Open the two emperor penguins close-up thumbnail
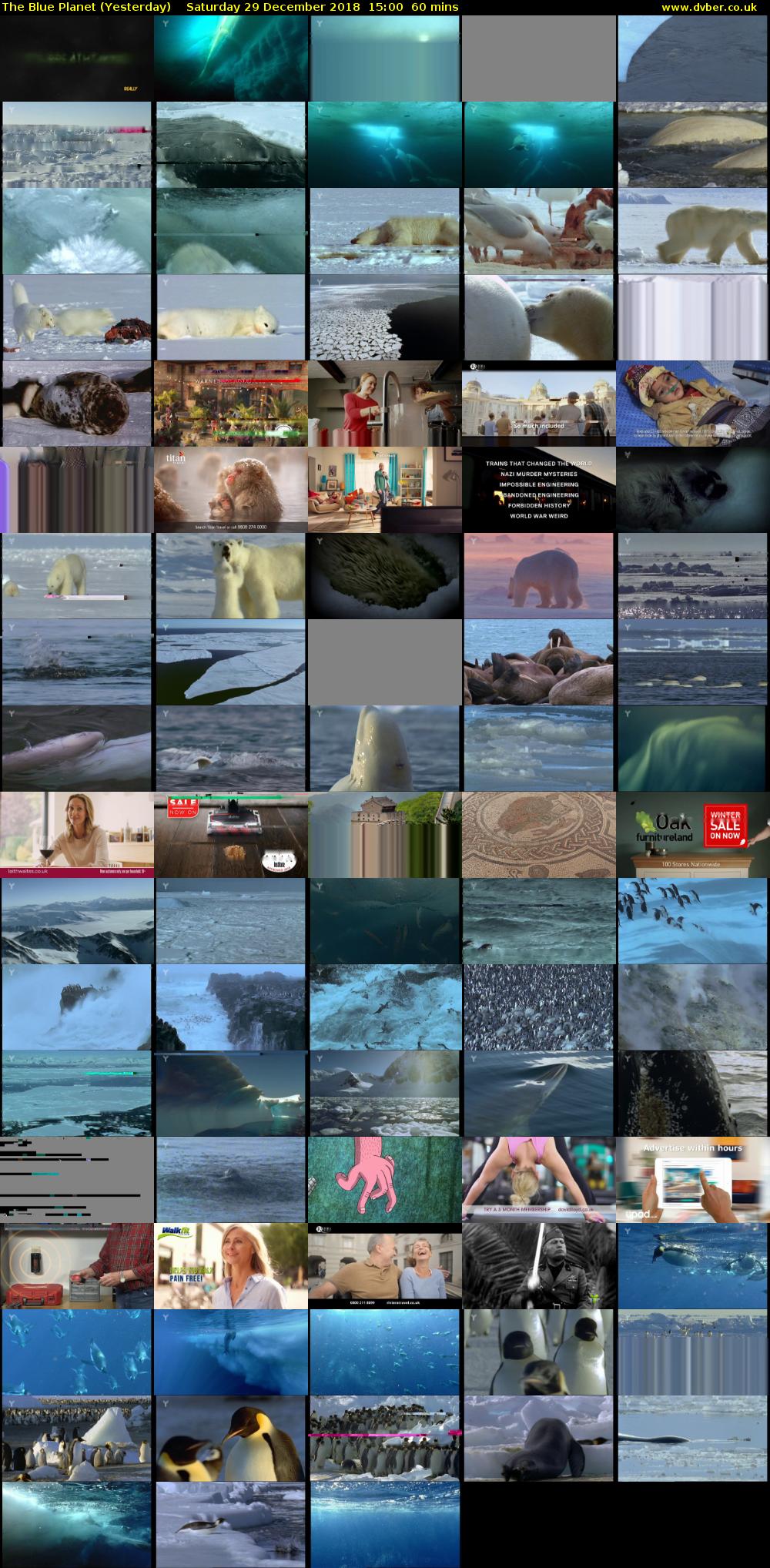 231,1439
